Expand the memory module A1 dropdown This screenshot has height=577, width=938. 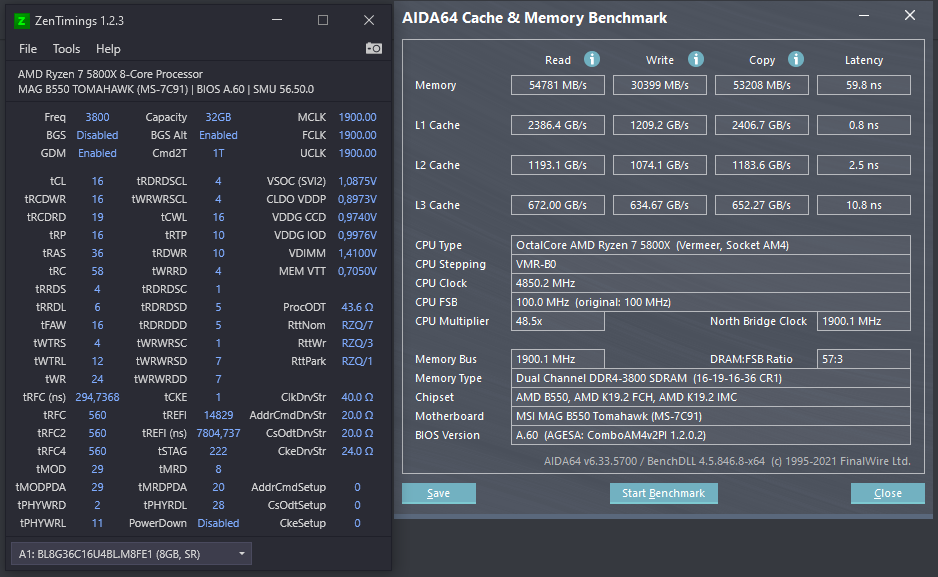(132, 554)
